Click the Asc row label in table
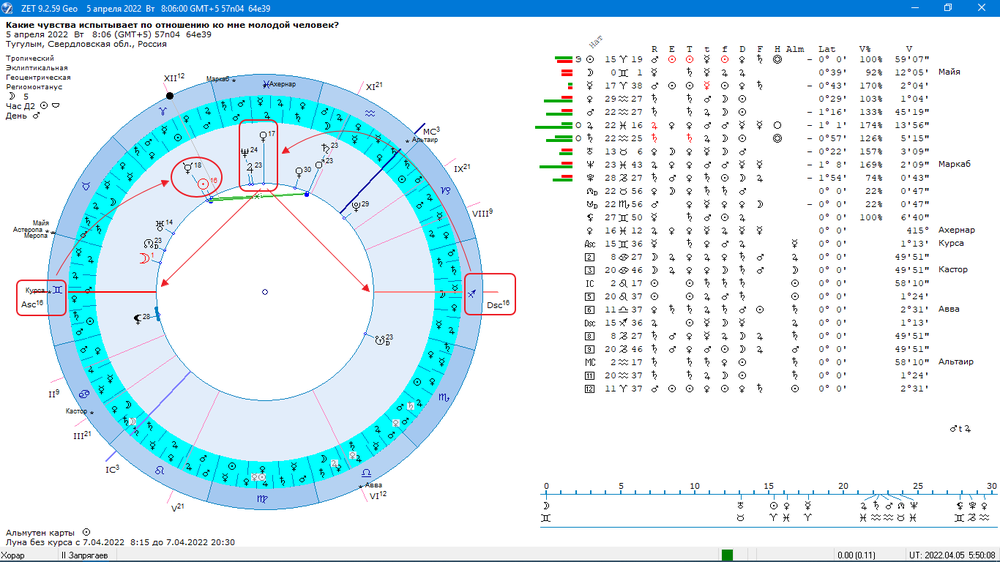Screen dimensions: 1000x562 tap(591, 244)
